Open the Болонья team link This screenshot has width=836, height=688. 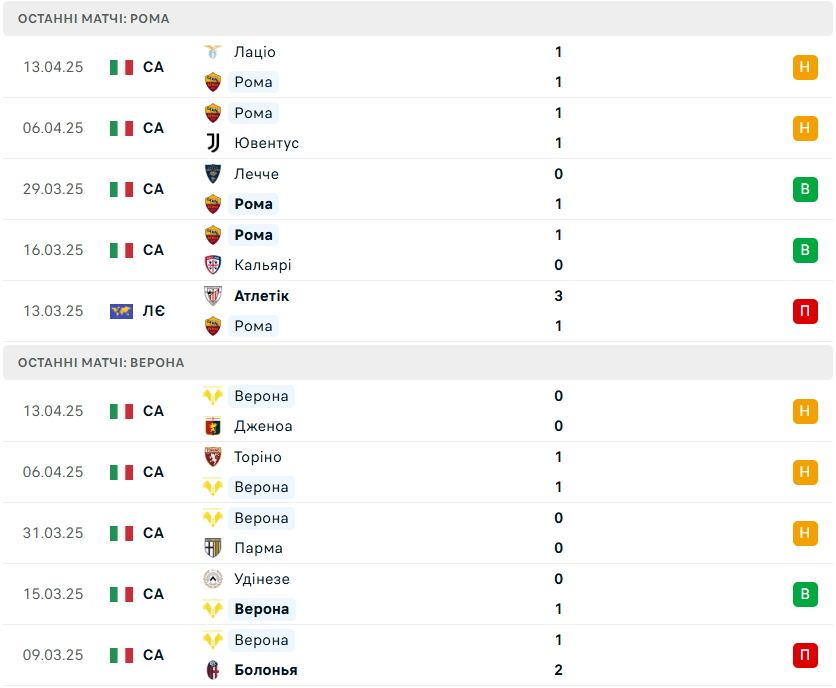point(266,670)
